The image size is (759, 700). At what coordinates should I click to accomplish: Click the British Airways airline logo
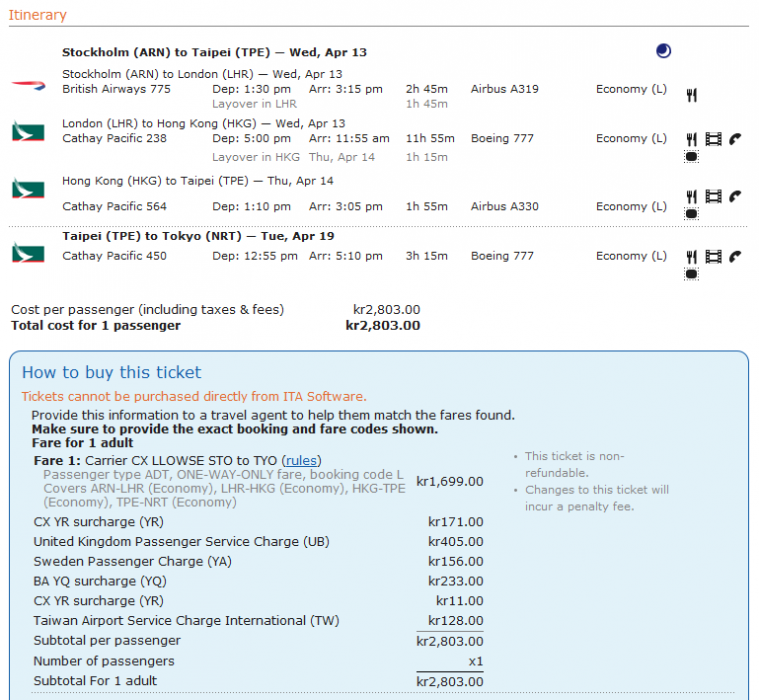tap(28, 87)
